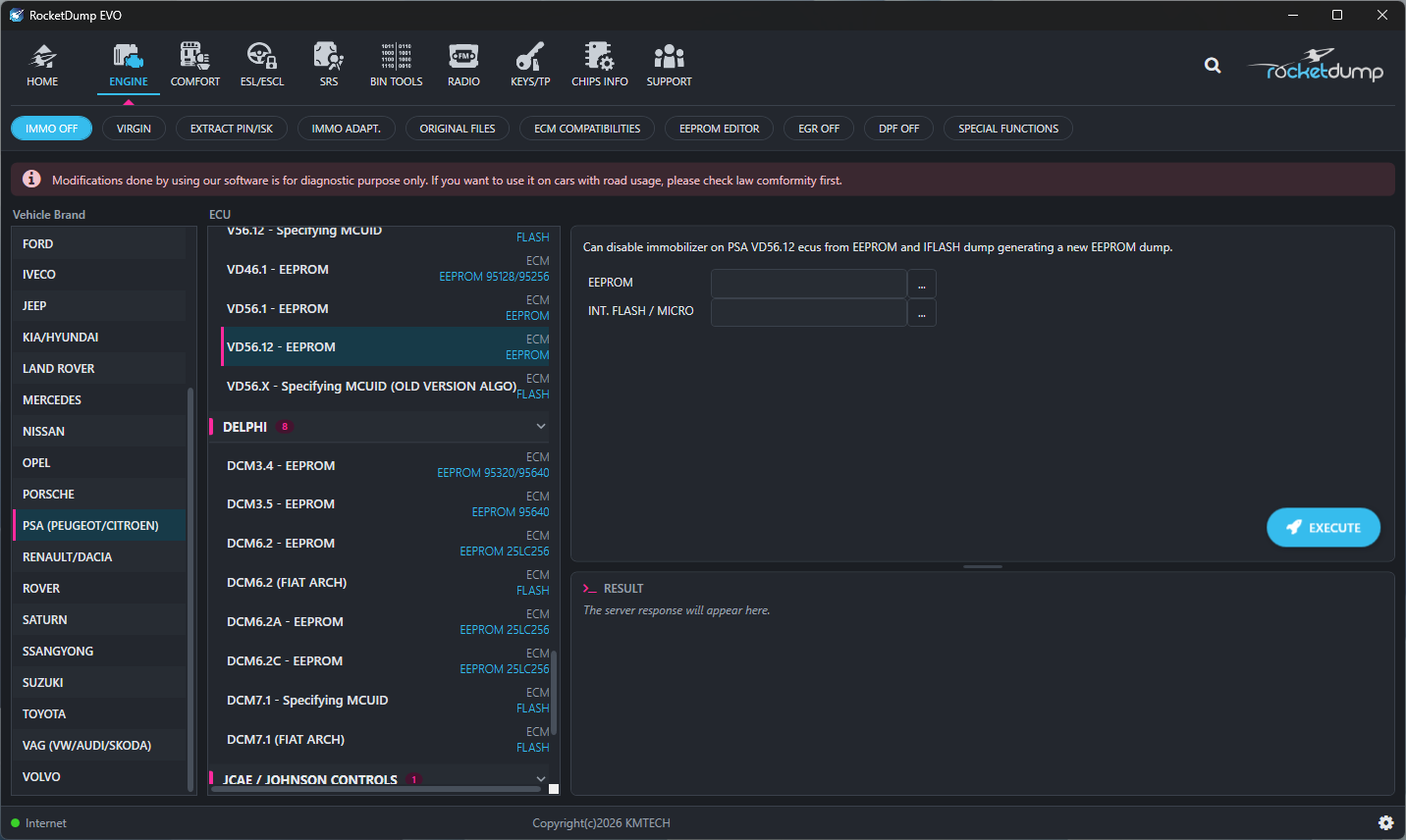The height and width of the screenshot is (840, 1406).
Task: Select DCM6.2A - EEPROM ECU
Action: 386,622
